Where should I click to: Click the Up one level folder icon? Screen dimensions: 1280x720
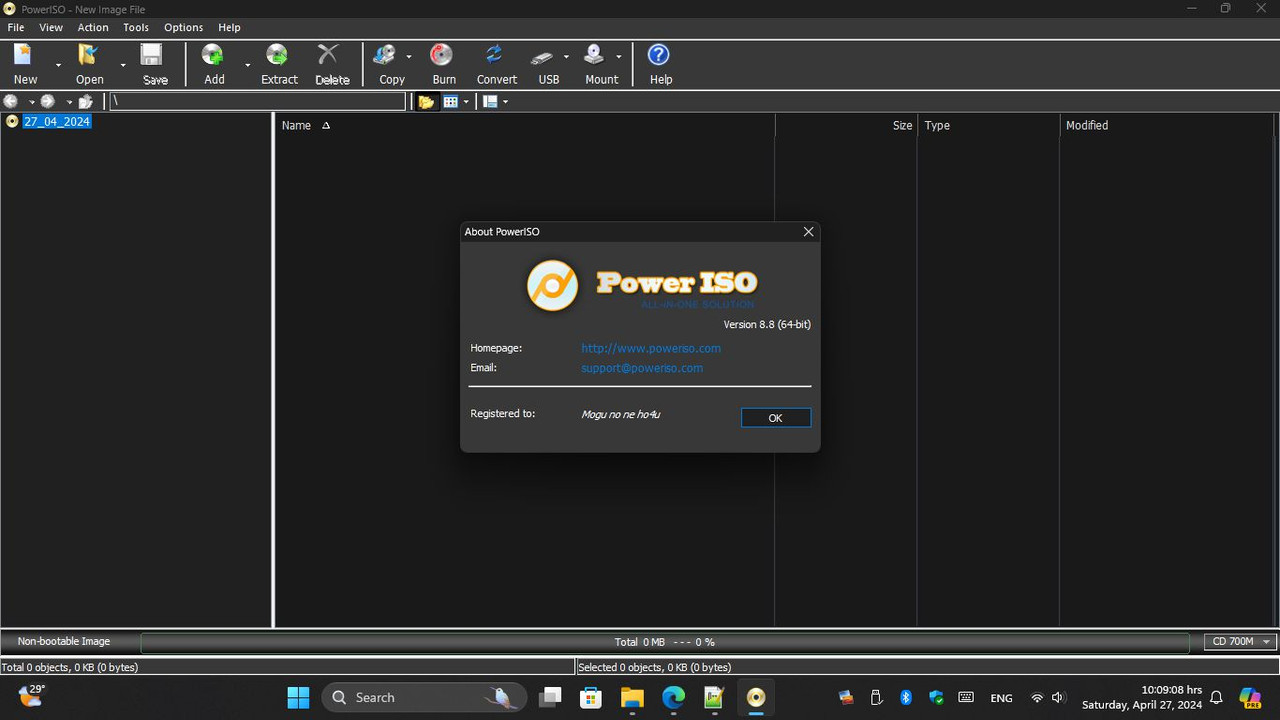pos(86,101)
